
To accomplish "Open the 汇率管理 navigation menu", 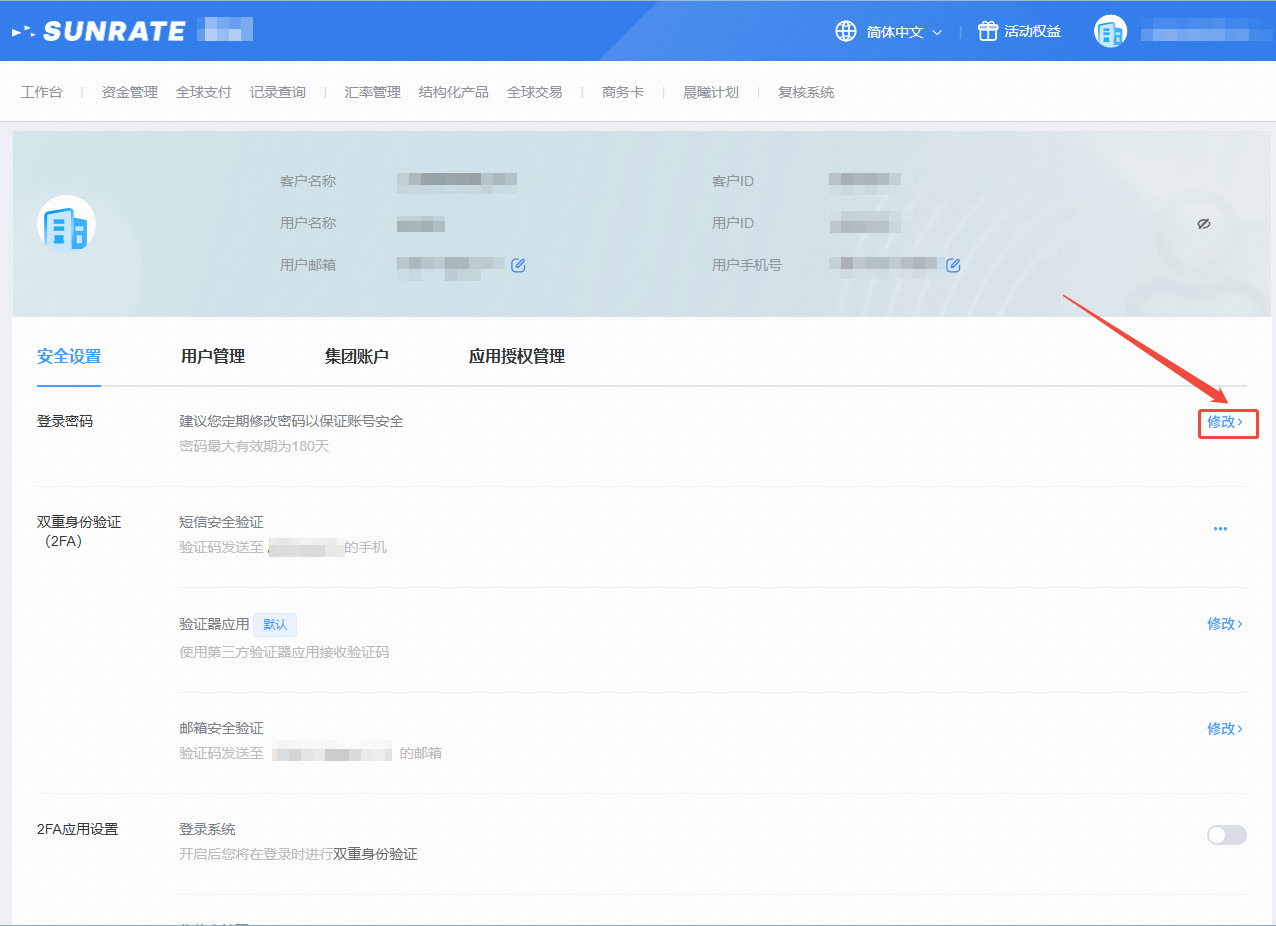I will 372,92.
